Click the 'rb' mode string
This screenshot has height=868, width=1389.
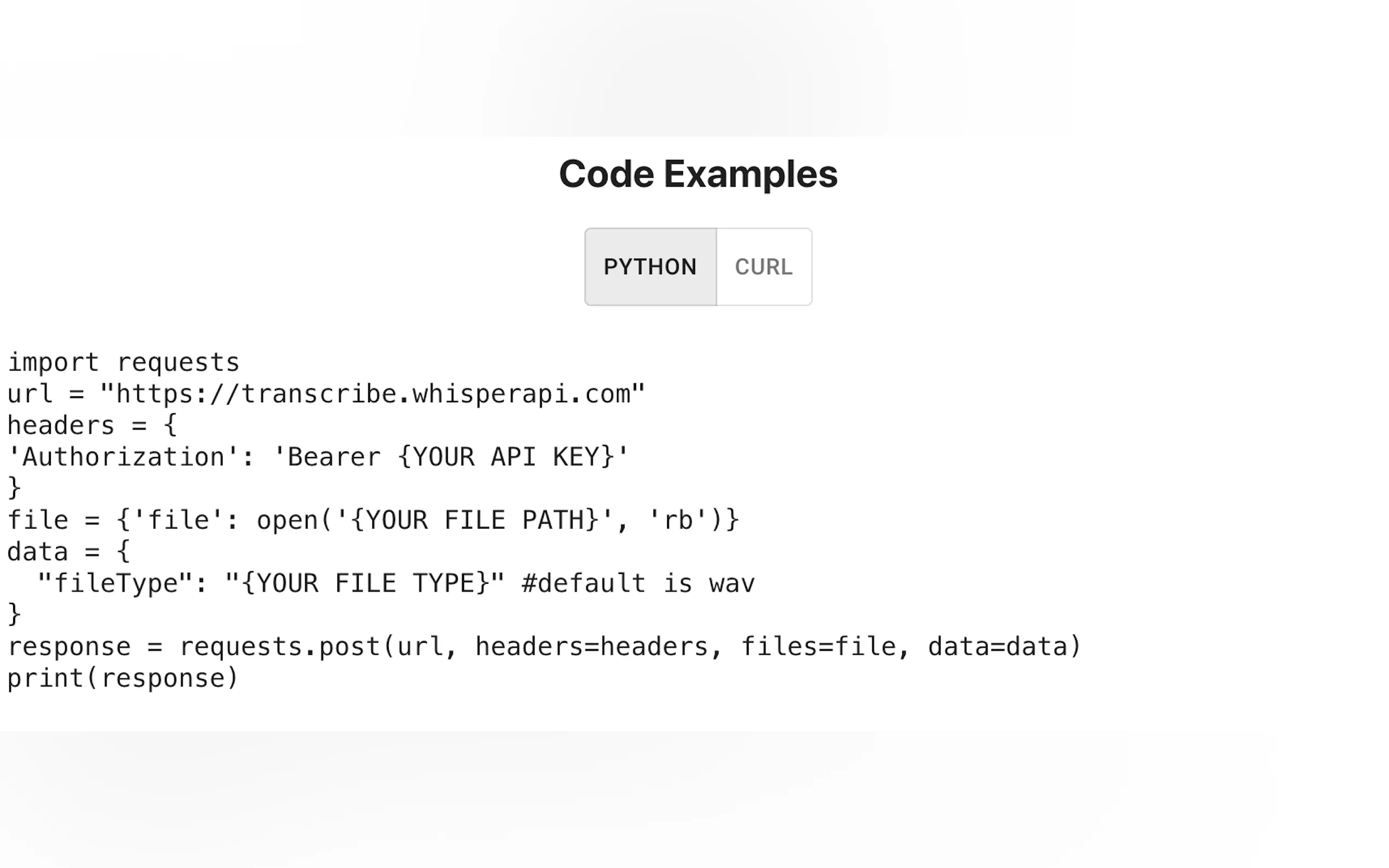[x=678, y=521]
